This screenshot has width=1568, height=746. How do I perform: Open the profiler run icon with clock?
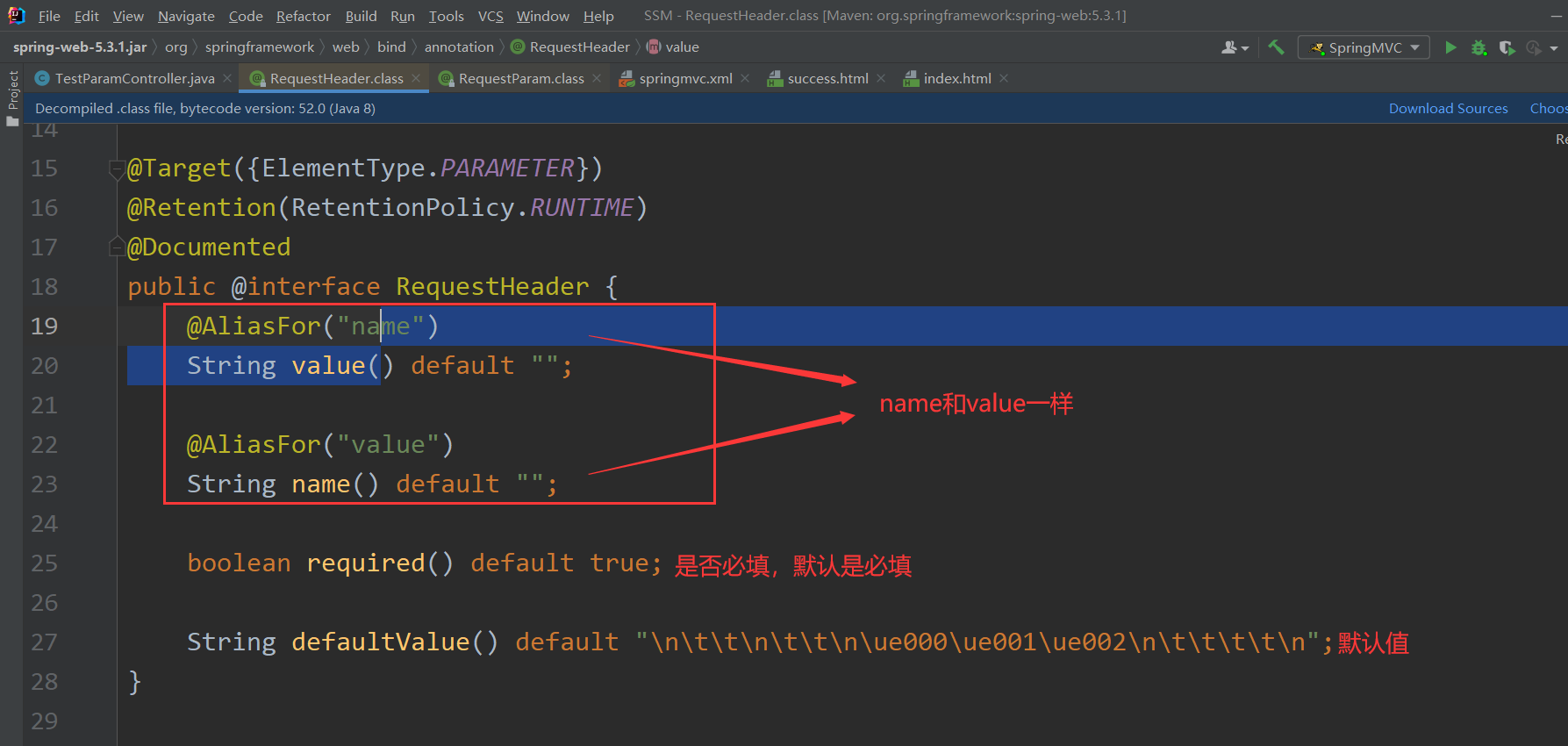[x=1534, y=47]
